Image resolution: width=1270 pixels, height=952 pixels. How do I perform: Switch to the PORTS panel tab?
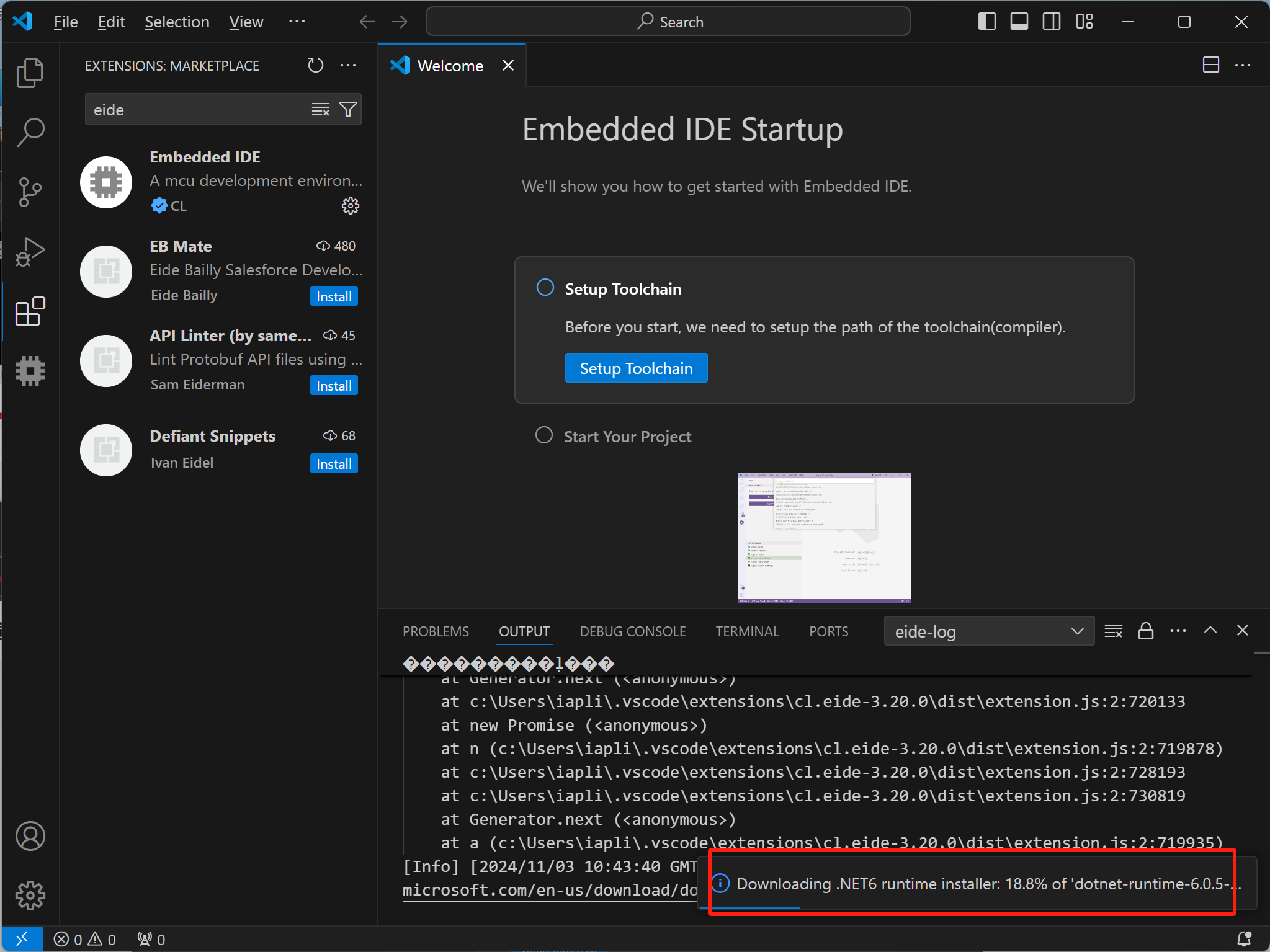828,631
